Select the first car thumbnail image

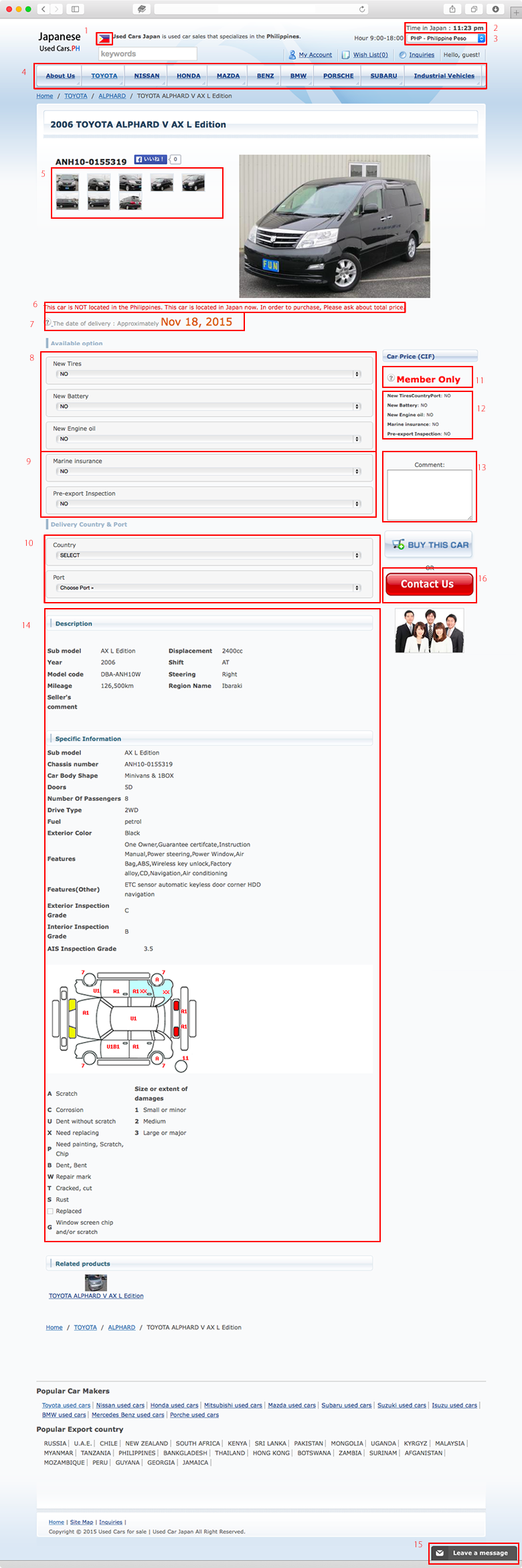[x=67, y=182]
